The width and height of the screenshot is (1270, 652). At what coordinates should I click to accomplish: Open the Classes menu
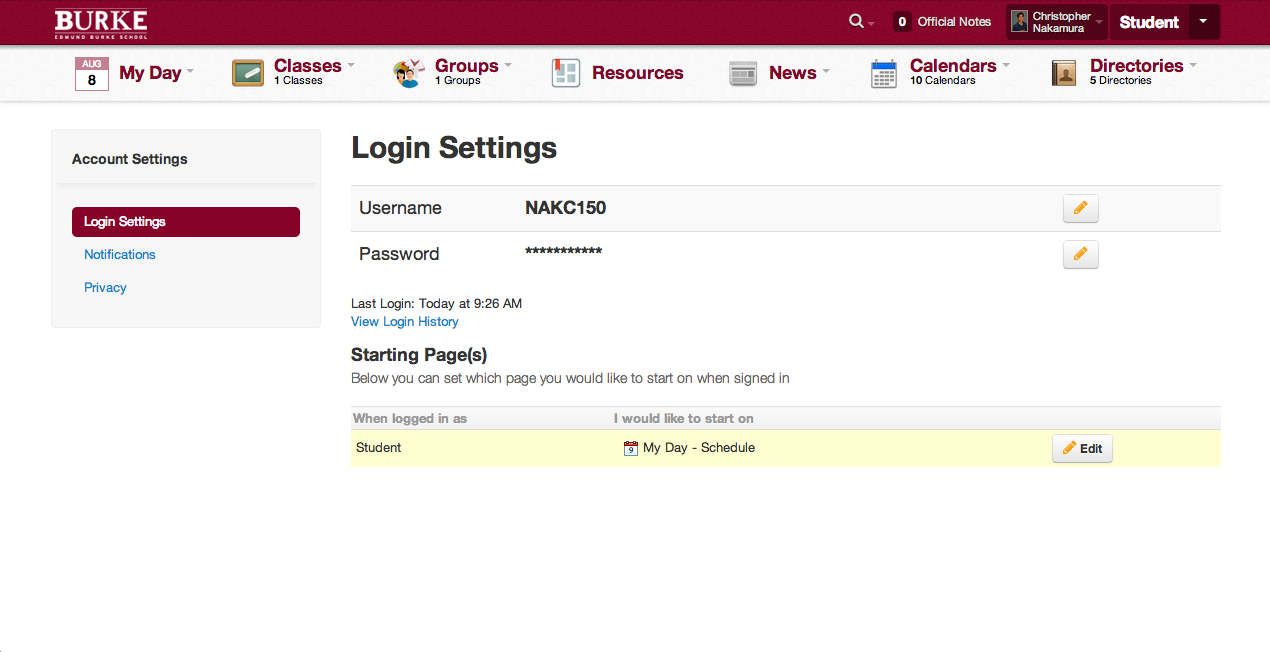(x=308, y=66)
